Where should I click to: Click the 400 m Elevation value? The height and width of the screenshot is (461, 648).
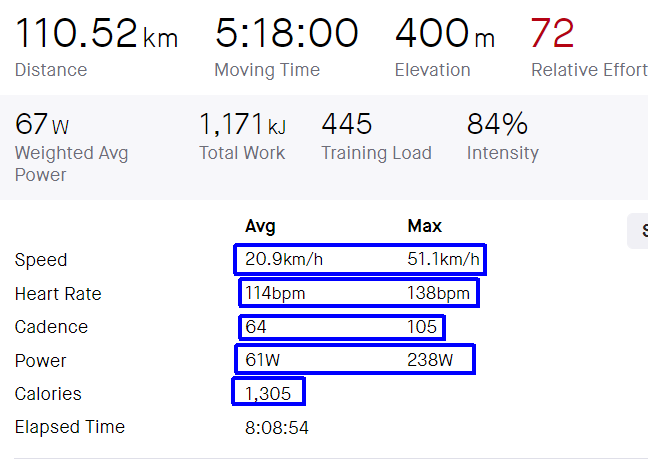pos(444,34)
